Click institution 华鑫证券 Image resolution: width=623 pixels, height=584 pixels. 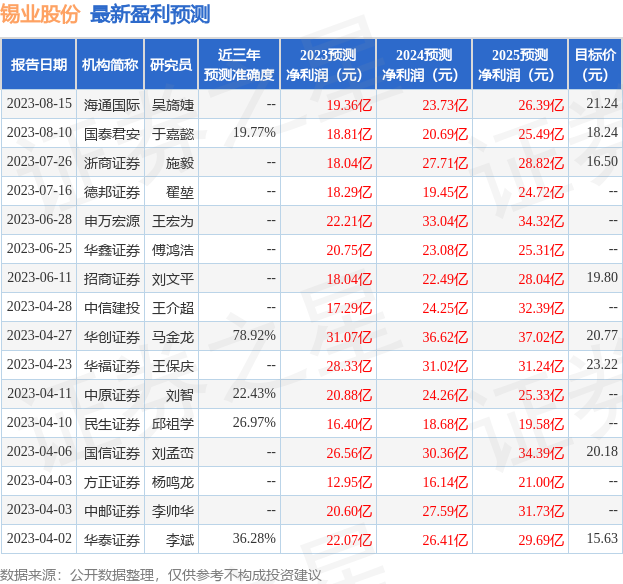click(112, 250)
